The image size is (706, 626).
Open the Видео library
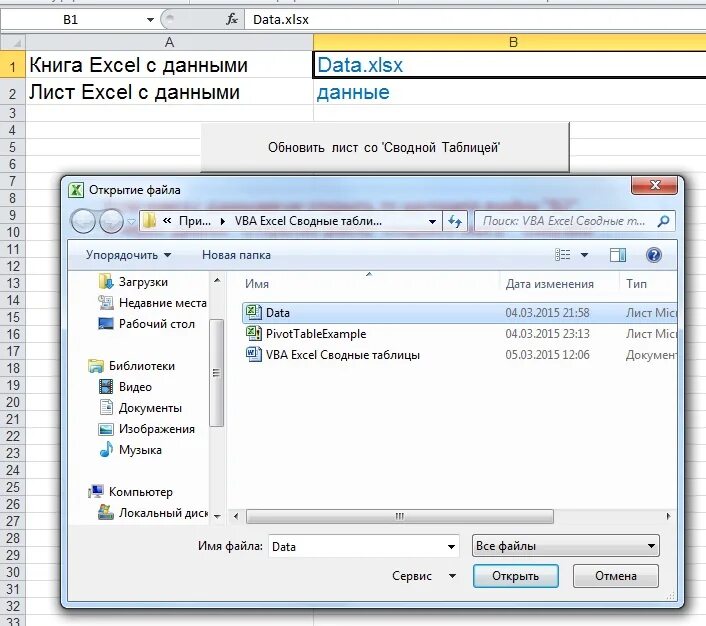[135, 387]
